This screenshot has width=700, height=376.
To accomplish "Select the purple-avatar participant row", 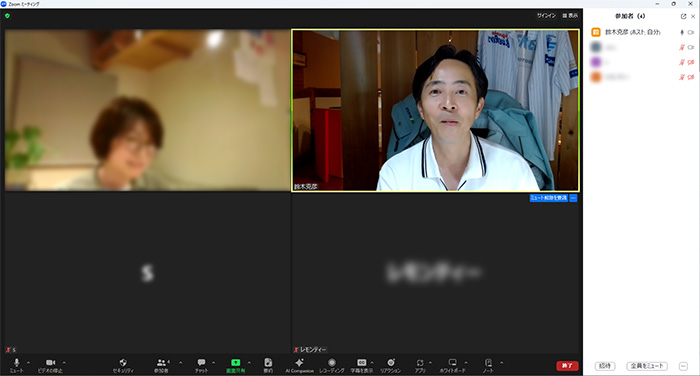I will click(x=642, y=62).
